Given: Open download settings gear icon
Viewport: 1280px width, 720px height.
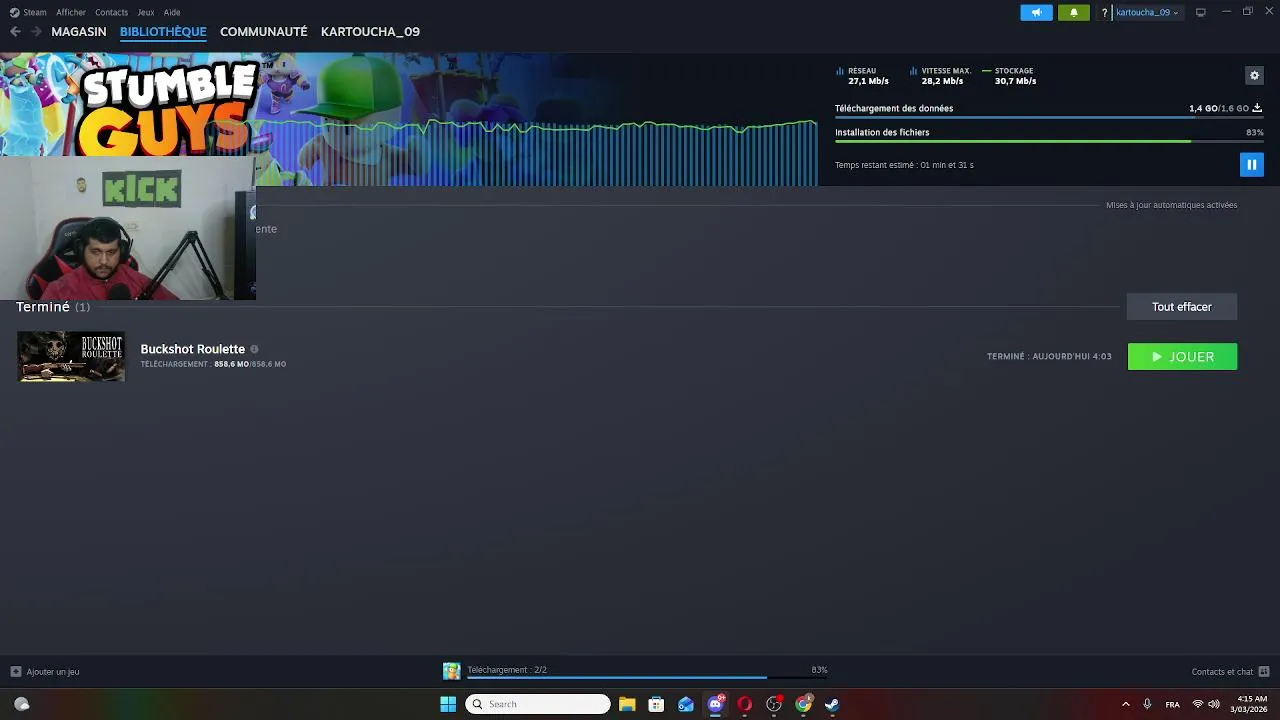Looking at the screenshot, I should [x=1254, y=75].
